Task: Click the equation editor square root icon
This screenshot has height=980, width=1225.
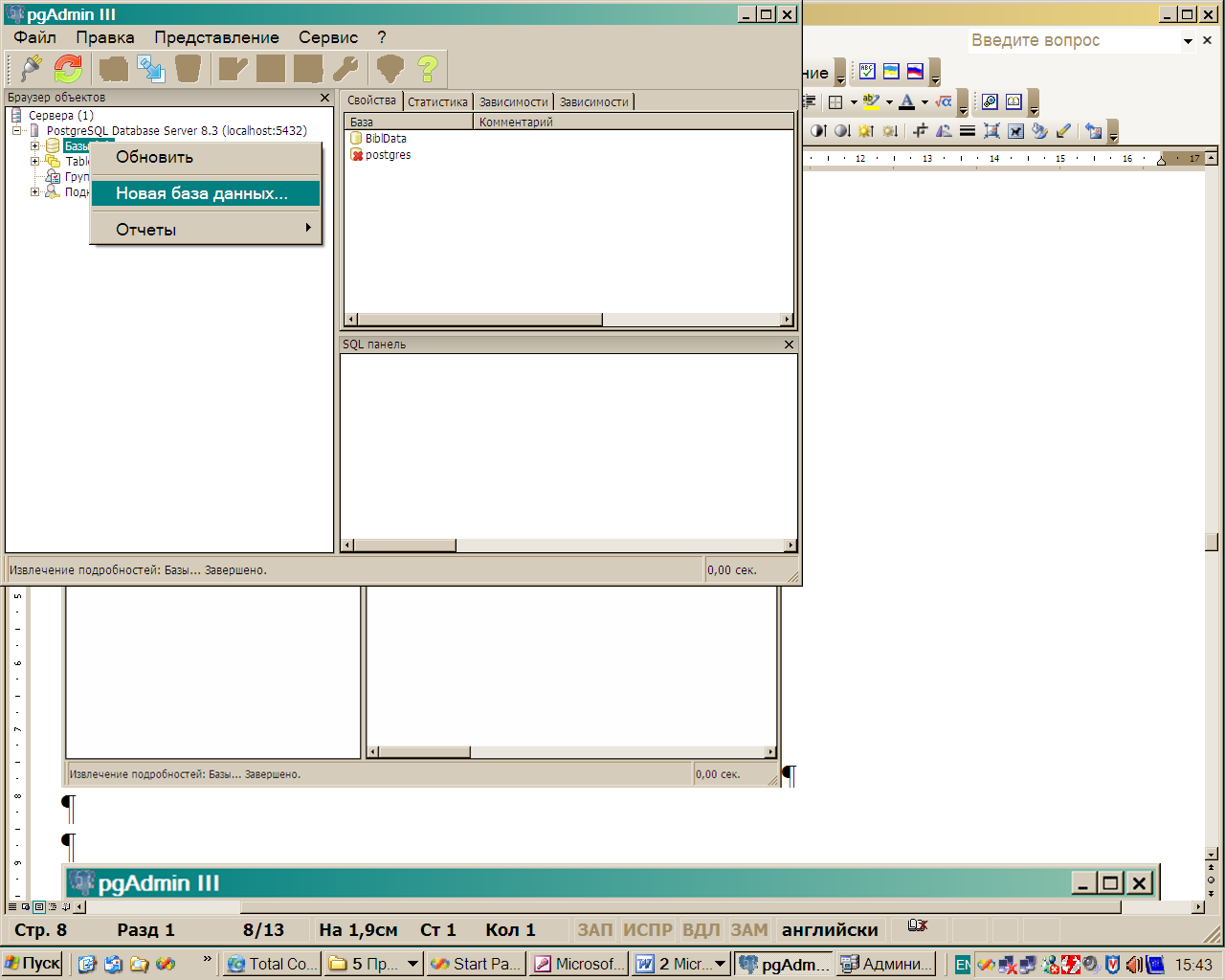Action: pyautogui.click(x=944, y=101)
